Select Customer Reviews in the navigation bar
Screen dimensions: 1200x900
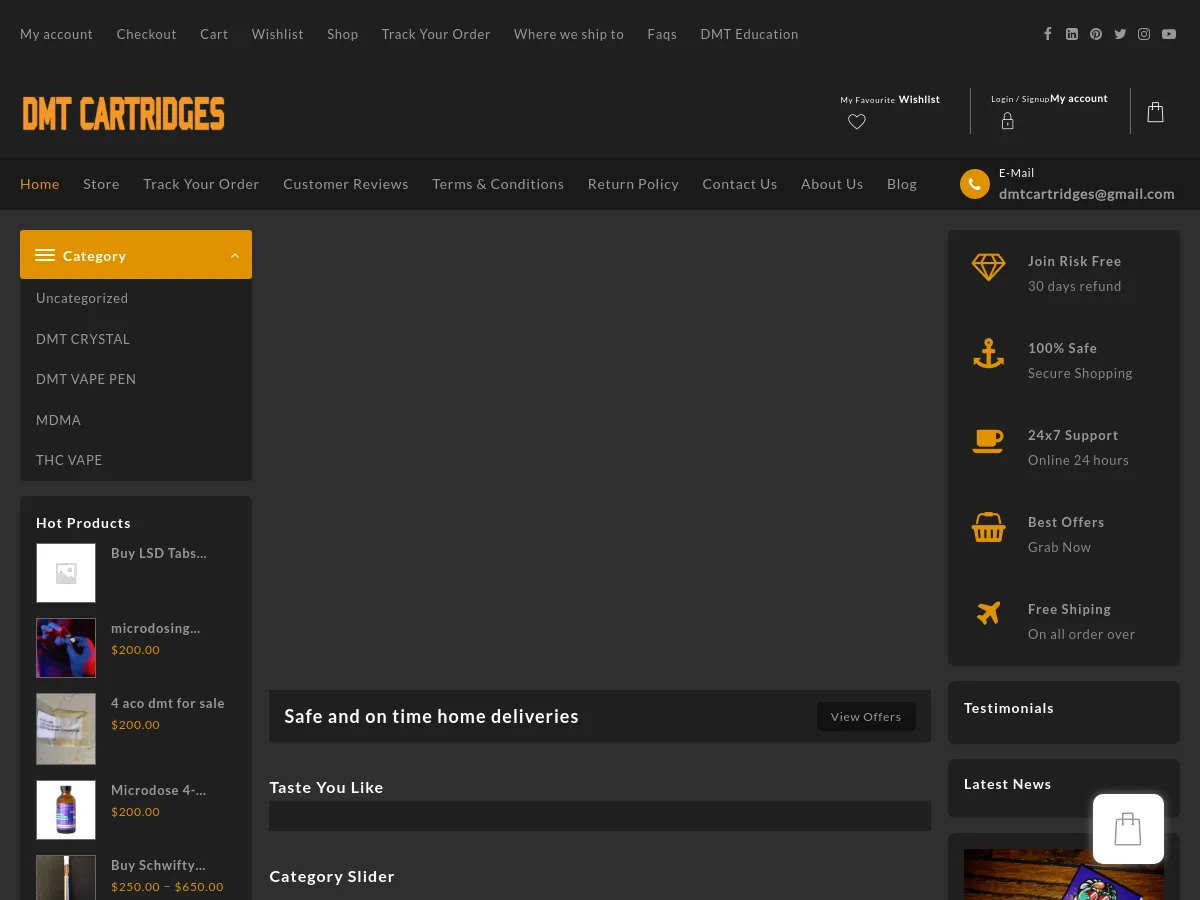click(x=345, y=184)
